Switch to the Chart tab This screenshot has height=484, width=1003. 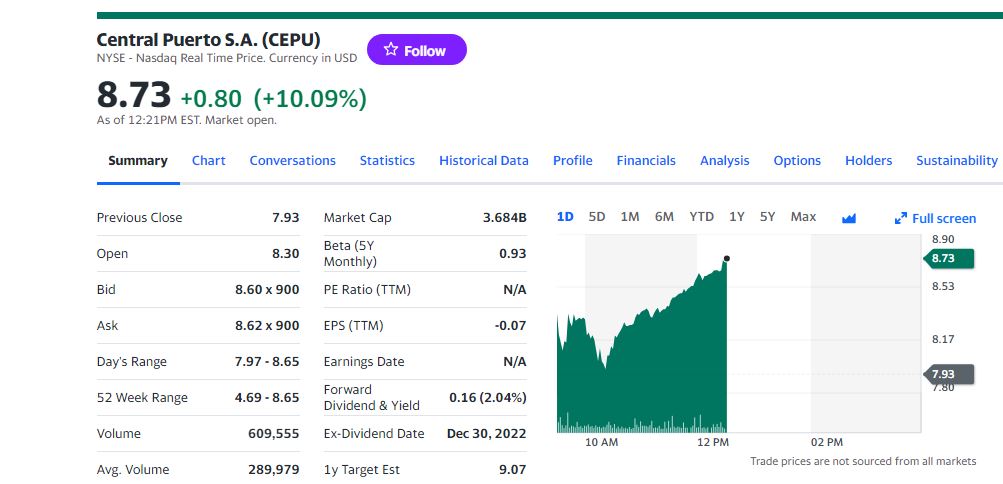tap(209, 160)
